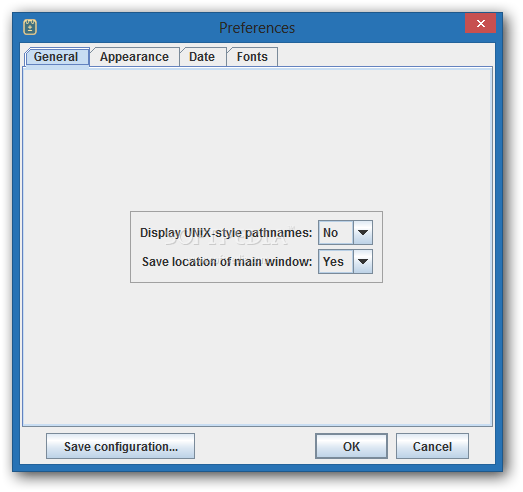This screenshot has width=523, height=492.
Task: Switch to the General tab
Action: (x=57, y=57)
